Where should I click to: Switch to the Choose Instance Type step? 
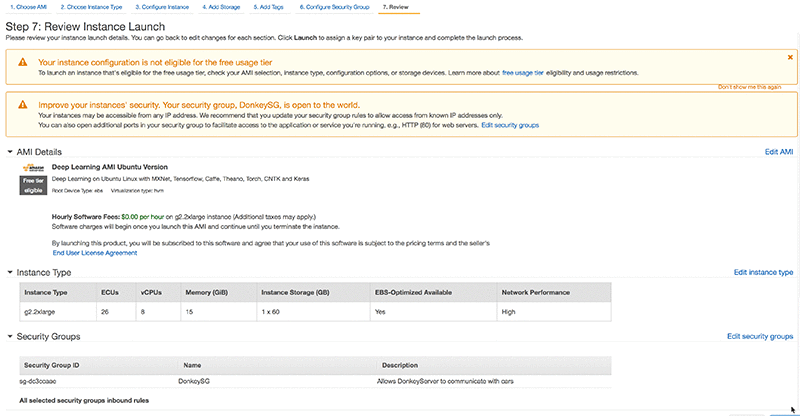coord(91,7)
